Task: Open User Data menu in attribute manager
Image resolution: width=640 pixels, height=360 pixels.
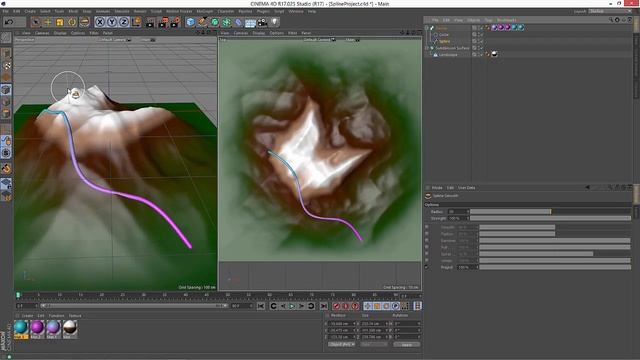Action: [x=467, y=188]
